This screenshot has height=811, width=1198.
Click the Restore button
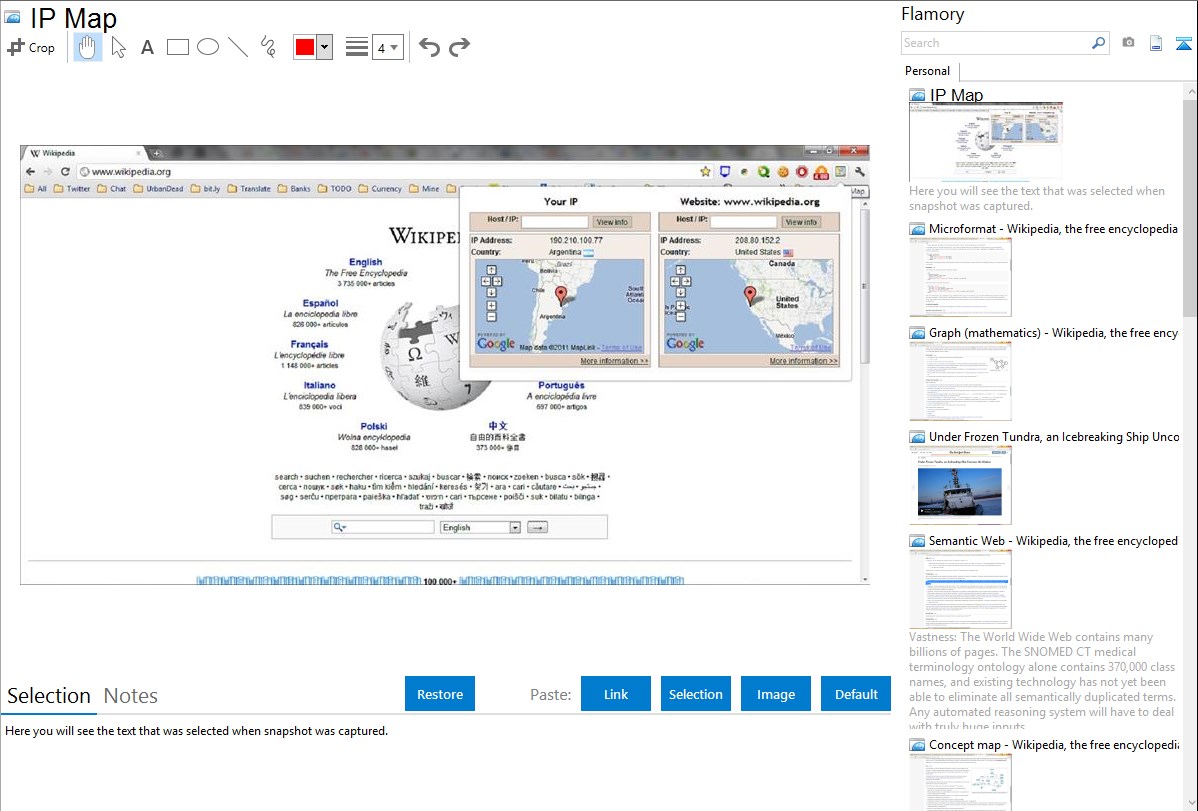440,694
